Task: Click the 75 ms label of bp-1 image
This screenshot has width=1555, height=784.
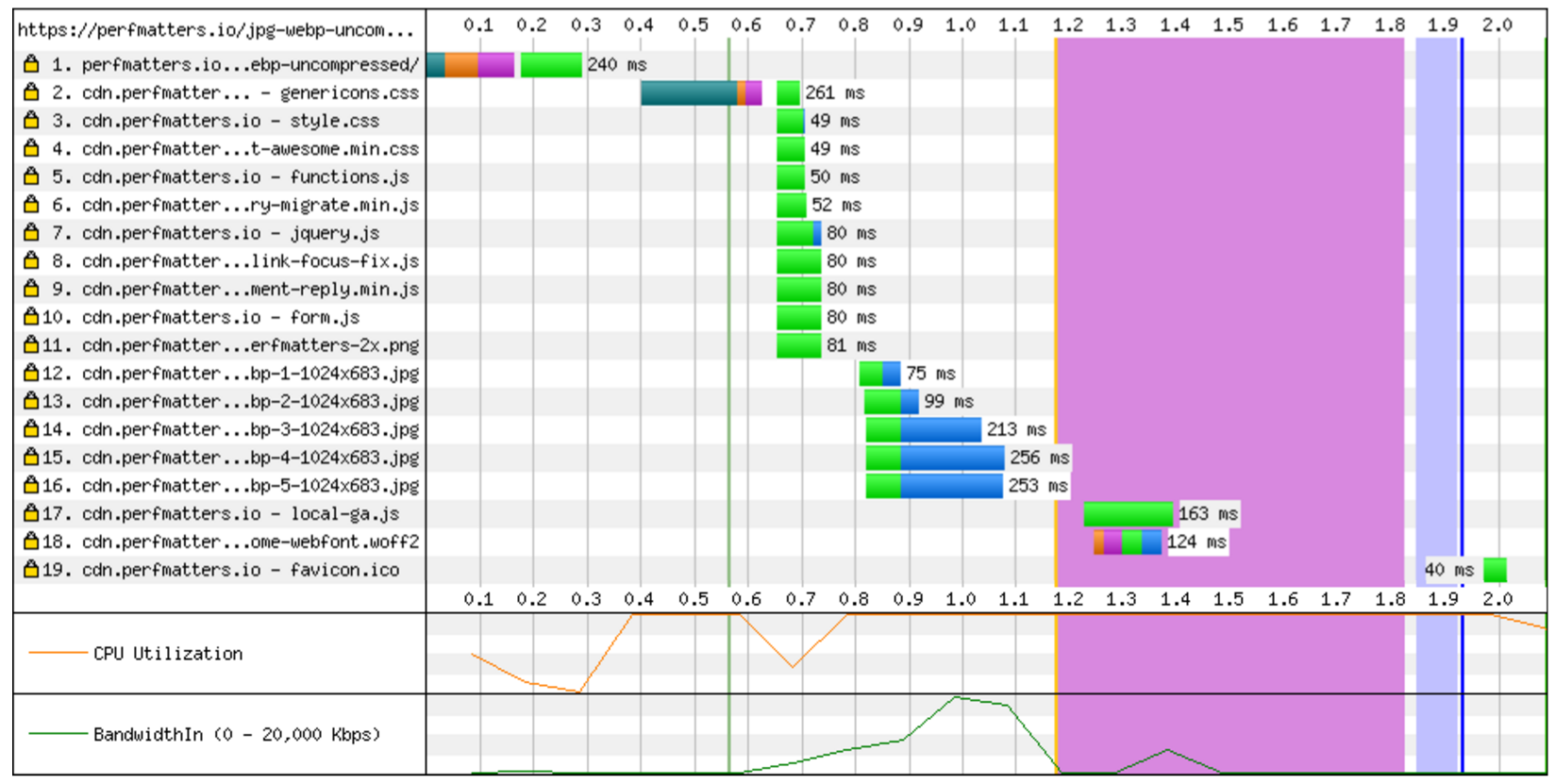Action: tap(930, 373)
